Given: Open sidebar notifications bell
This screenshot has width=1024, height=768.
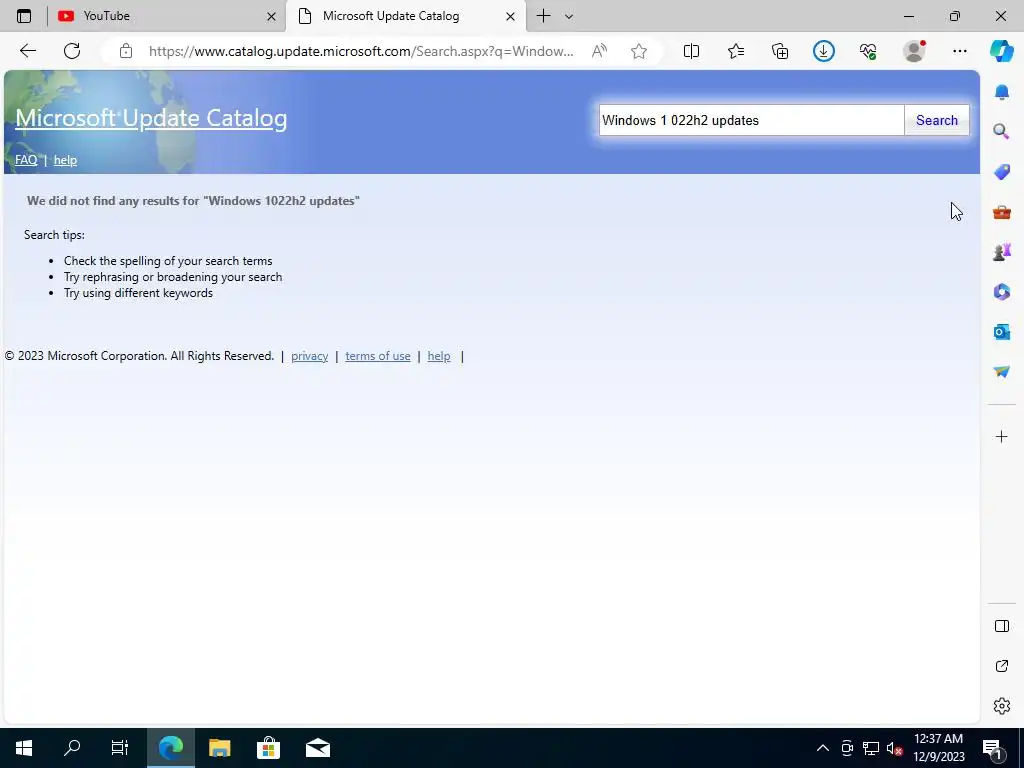Looking at the screenshot, I should click(x=1001, y=92).
